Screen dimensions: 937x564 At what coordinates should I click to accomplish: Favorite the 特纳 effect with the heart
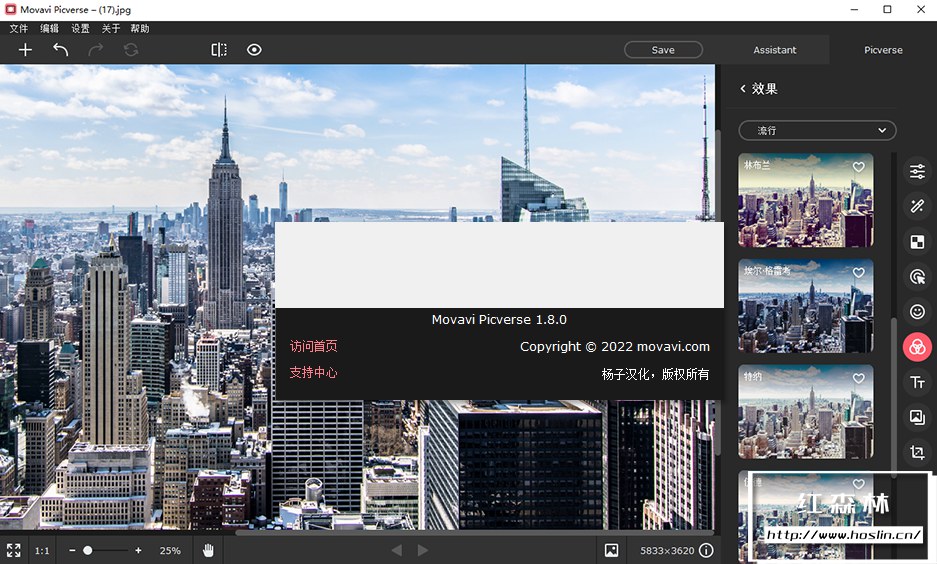pos(859,378)
